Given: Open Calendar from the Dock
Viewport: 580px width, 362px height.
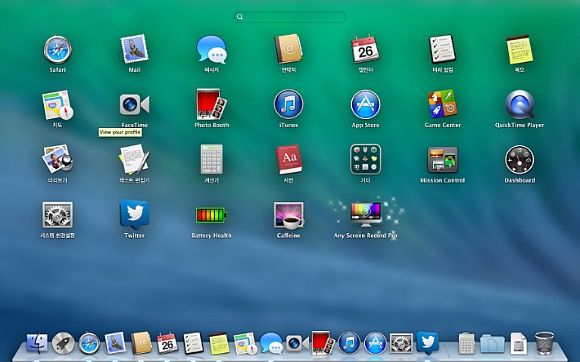Looking at the screenshot, I should coord(167,344).
